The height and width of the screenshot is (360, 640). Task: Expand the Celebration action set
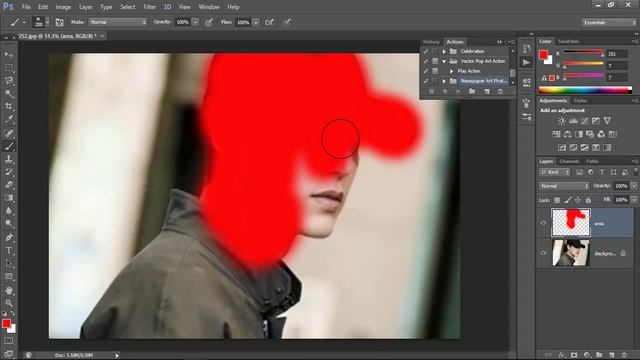[444, 51]
